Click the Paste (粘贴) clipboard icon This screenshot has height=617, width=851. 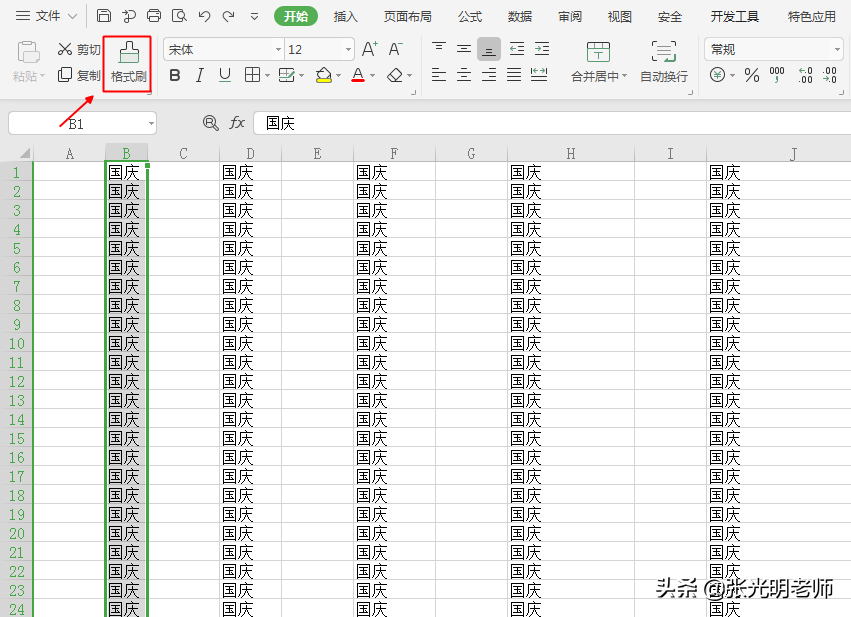coord(28,53)
